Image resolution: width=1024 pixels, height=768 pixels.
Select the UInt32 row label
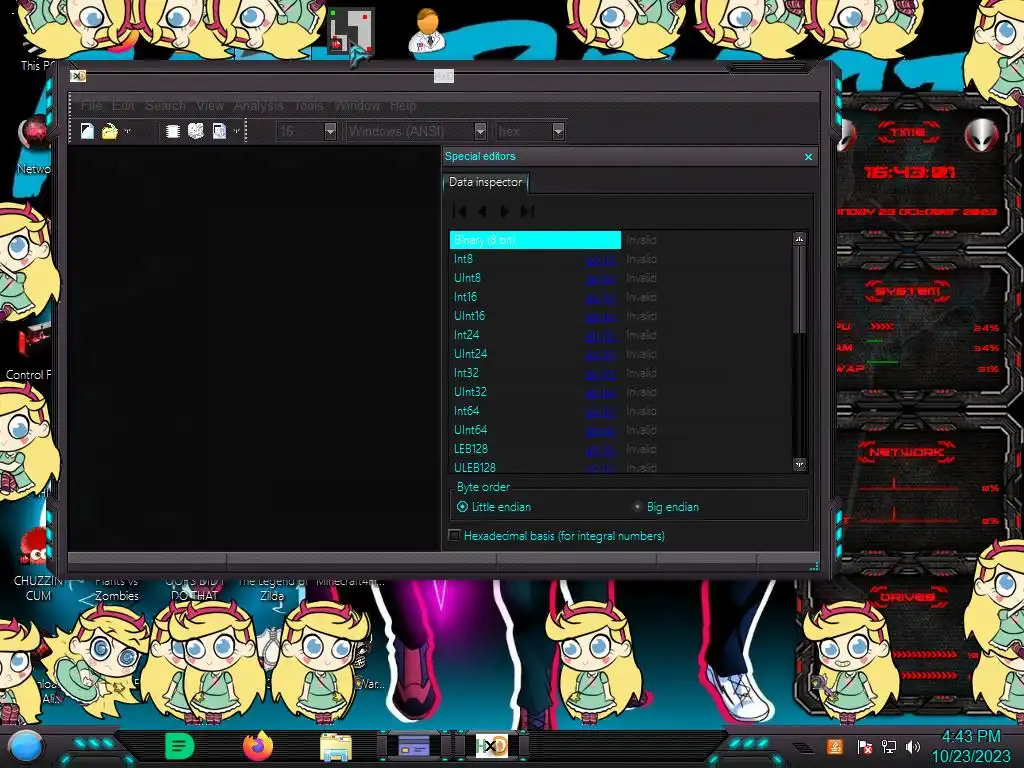point(470,392)
